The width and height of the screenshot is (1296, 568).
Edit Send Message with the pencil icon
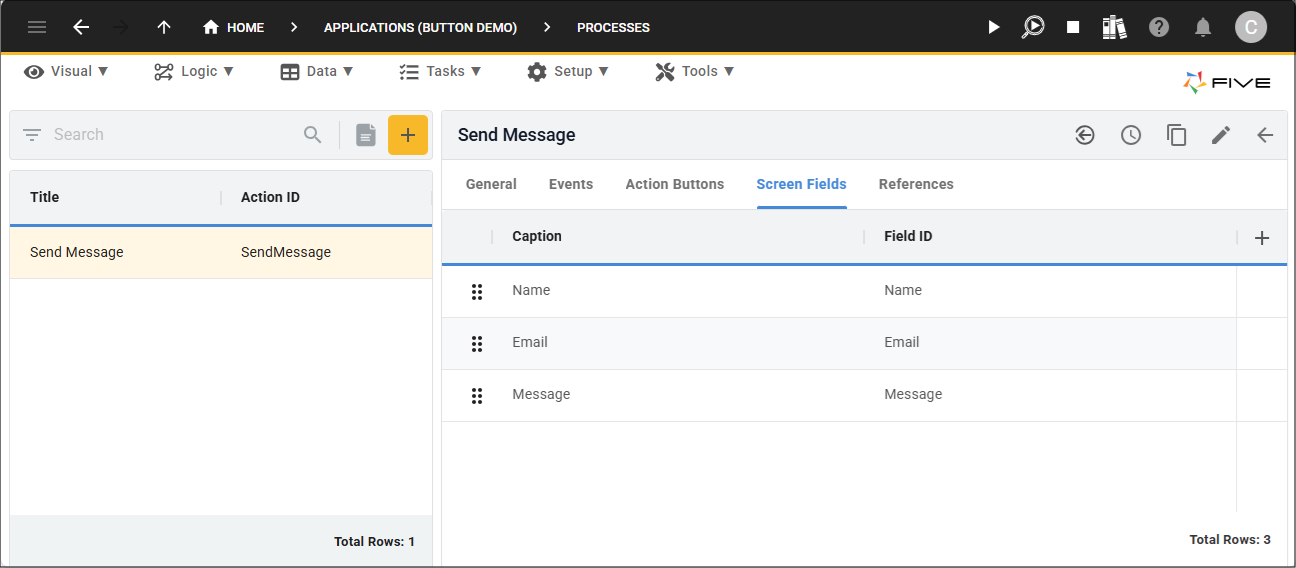pos(1221,135)
